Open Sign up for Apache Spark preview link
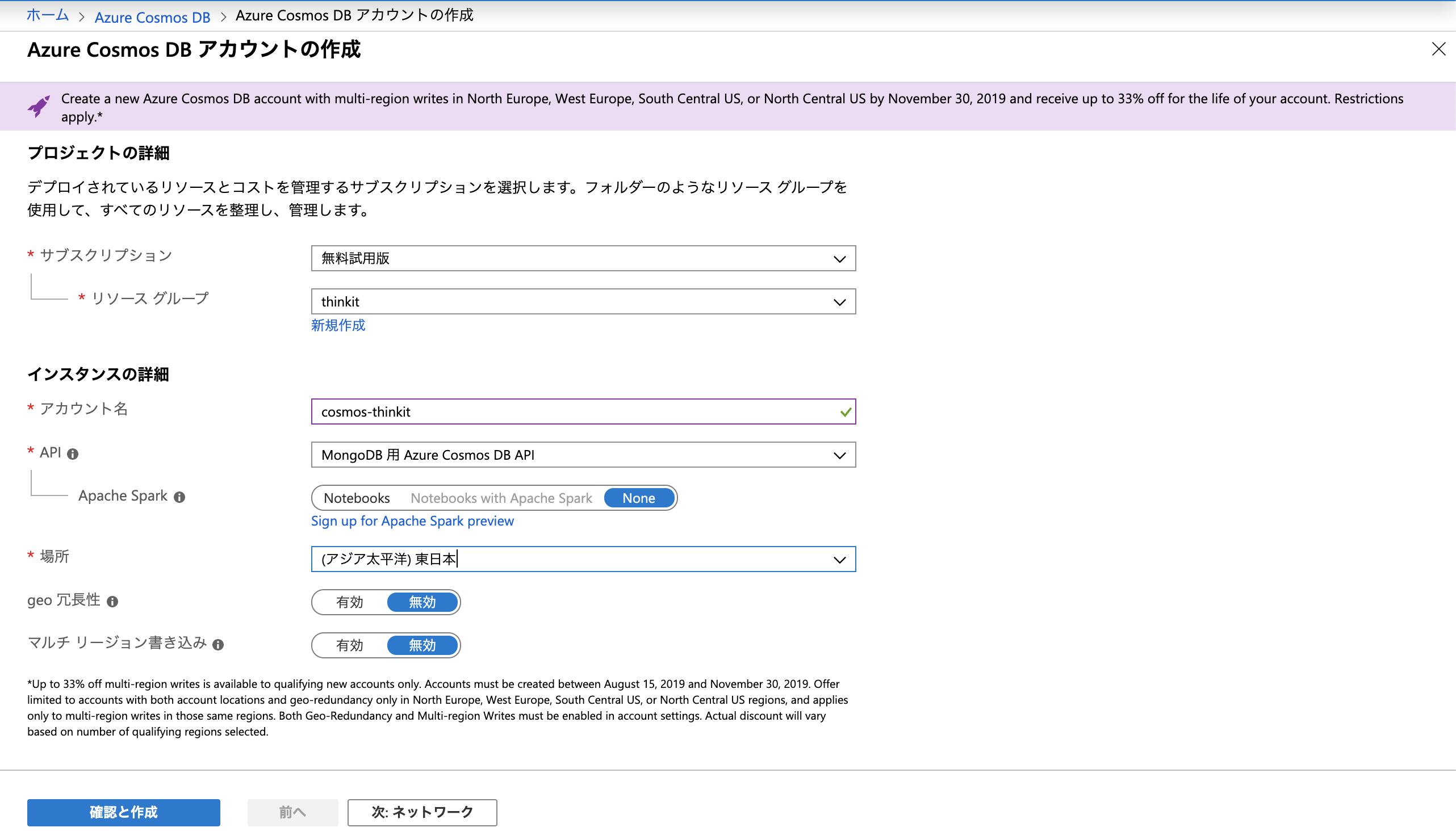The height and width of the screenshot is (840, 1456). tap(412, 521)
